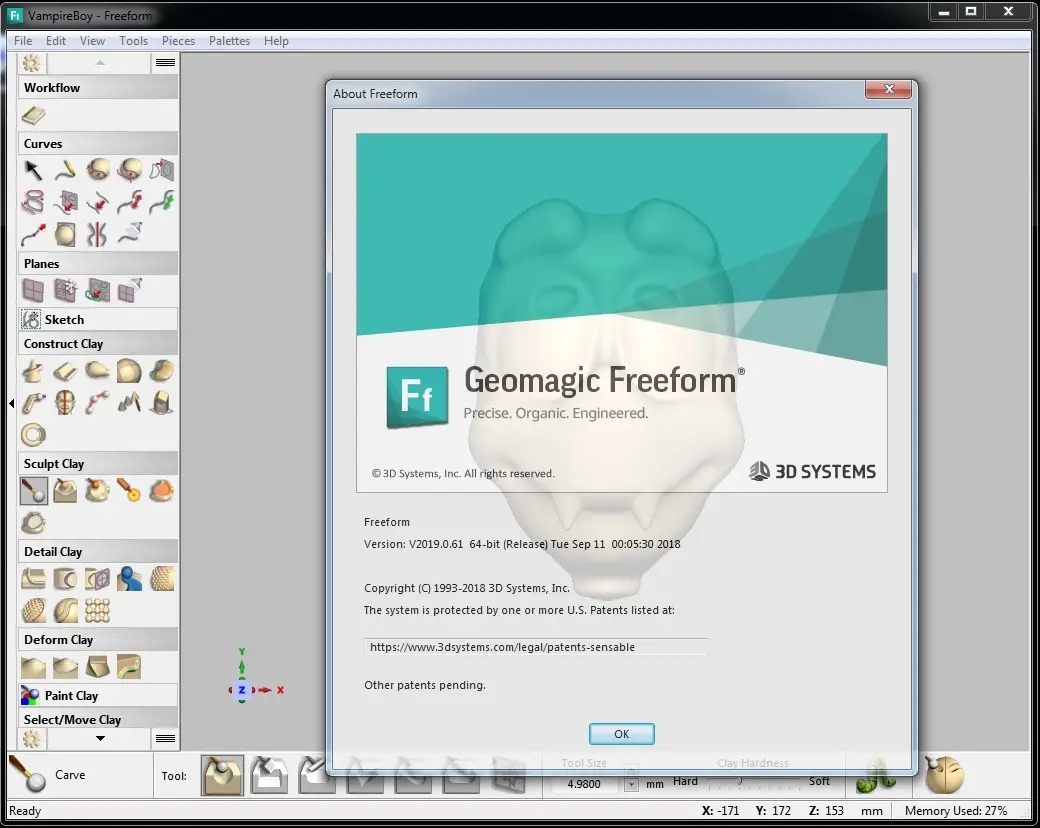Choose the Carve ball tool in Sculpt Clay

pos(33,491)
